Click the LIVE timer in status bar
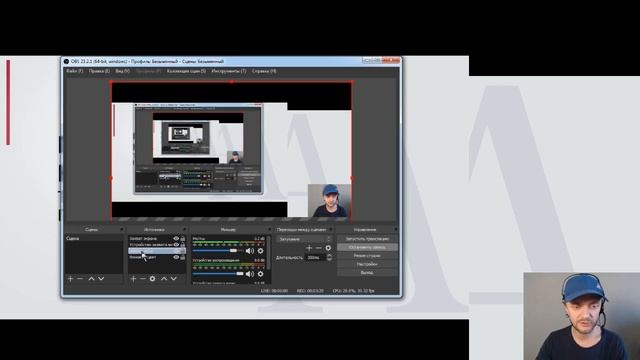 pyautogui.click(x=274, y=291)
